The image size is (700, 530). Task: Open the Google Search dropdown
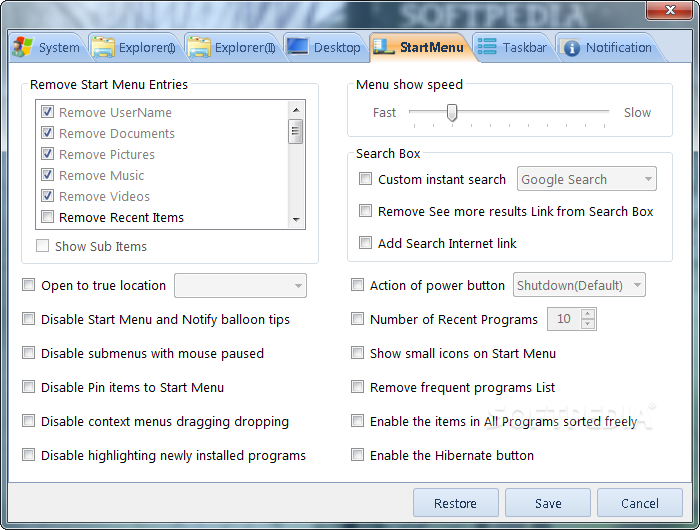[587, 179]
